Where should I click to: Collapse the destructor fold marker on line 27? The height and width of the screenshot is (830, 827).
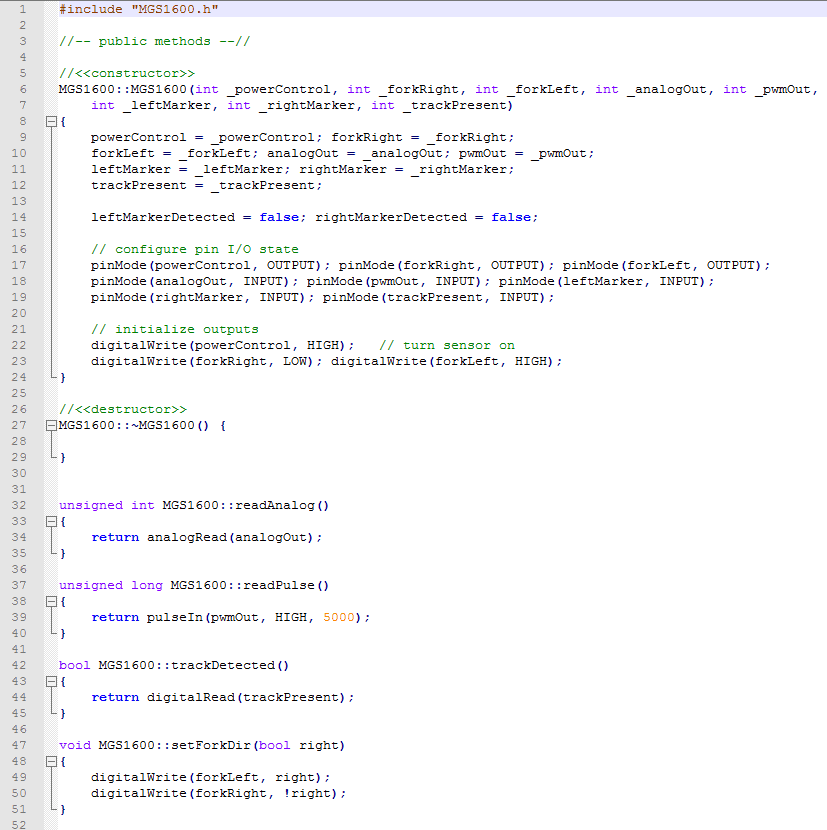click(x=51, y=426)
